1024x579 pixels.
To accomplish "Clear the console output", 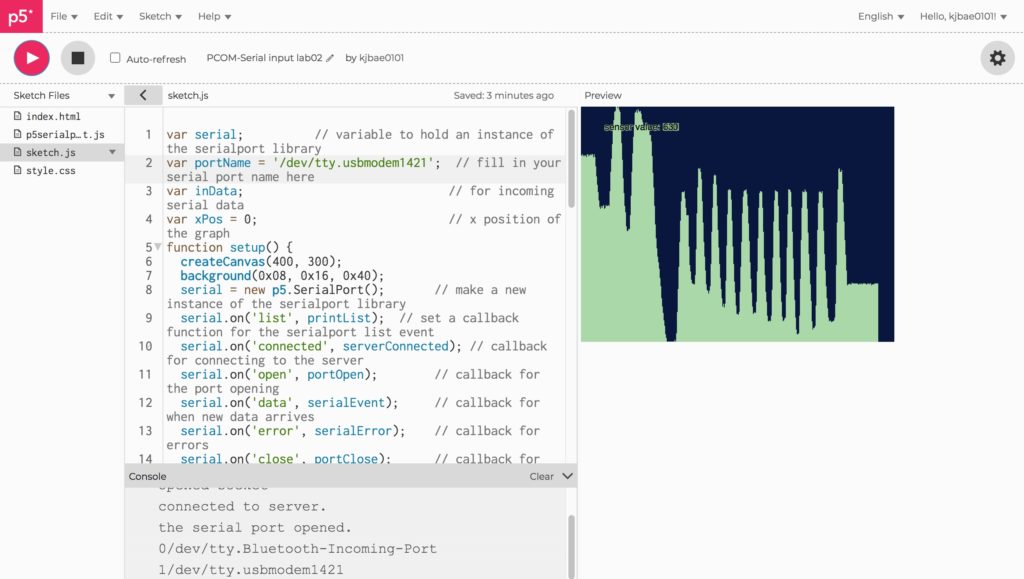I will [x=541, y=477].
